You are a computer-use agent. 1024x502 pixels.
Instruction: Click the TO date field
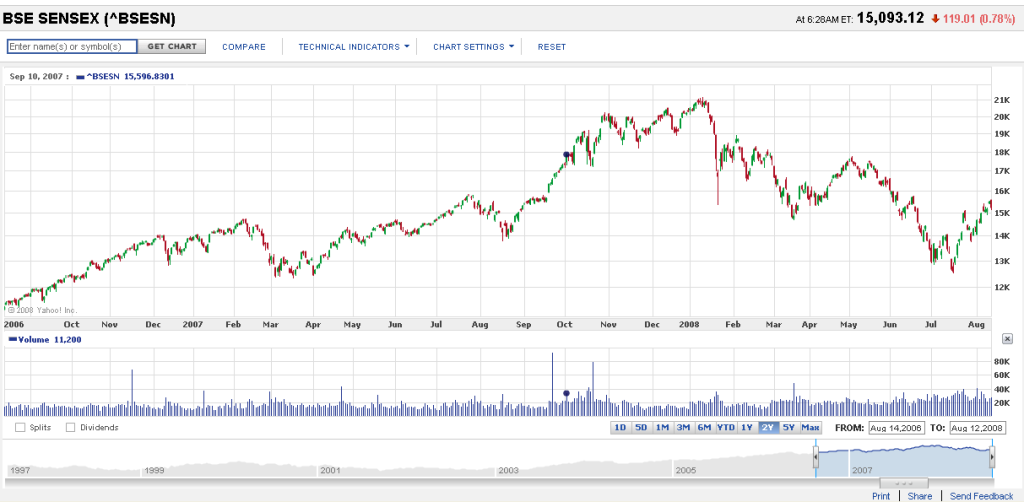point(978,428)
